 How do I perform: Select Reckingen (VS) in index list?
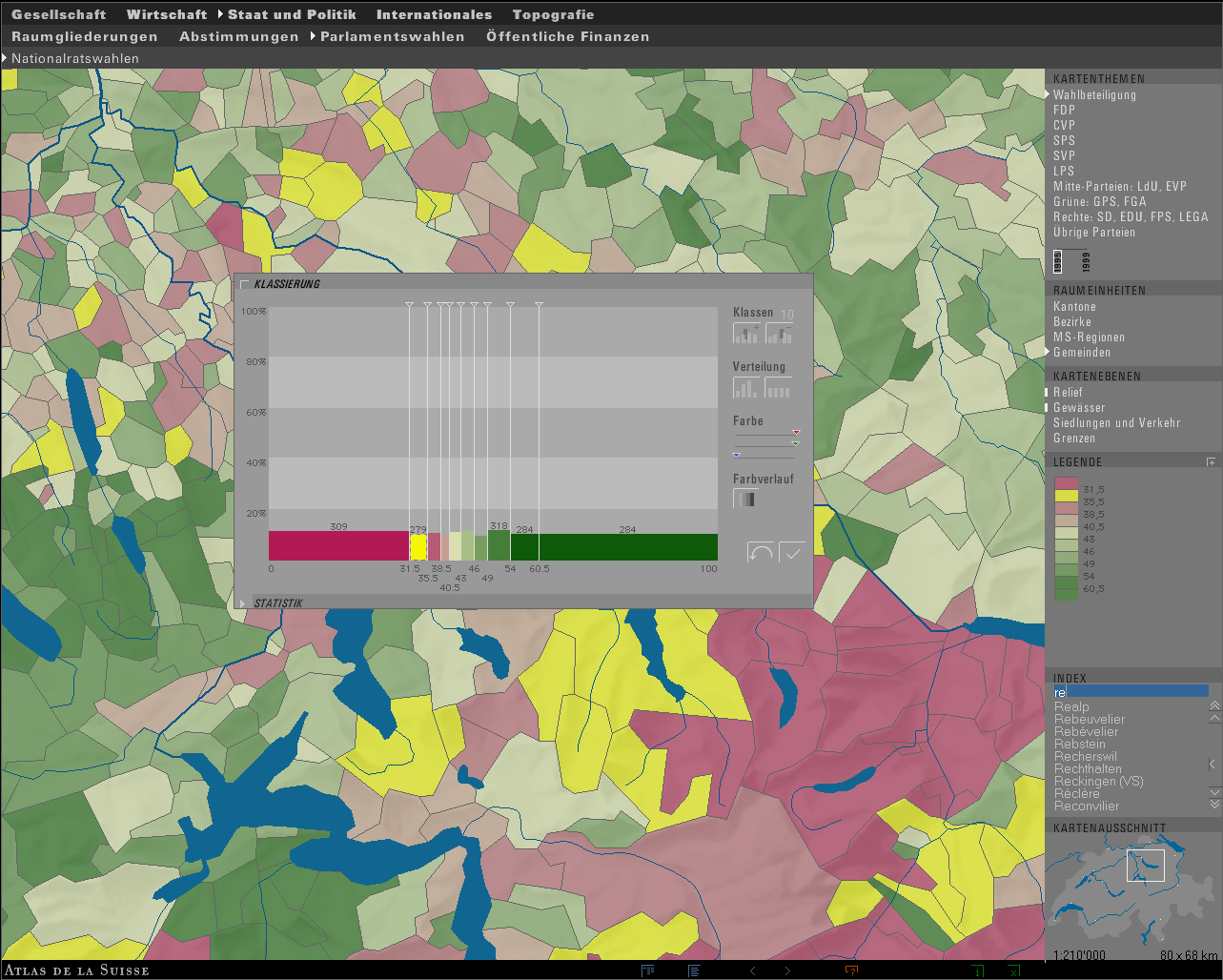click(1099, 782)
